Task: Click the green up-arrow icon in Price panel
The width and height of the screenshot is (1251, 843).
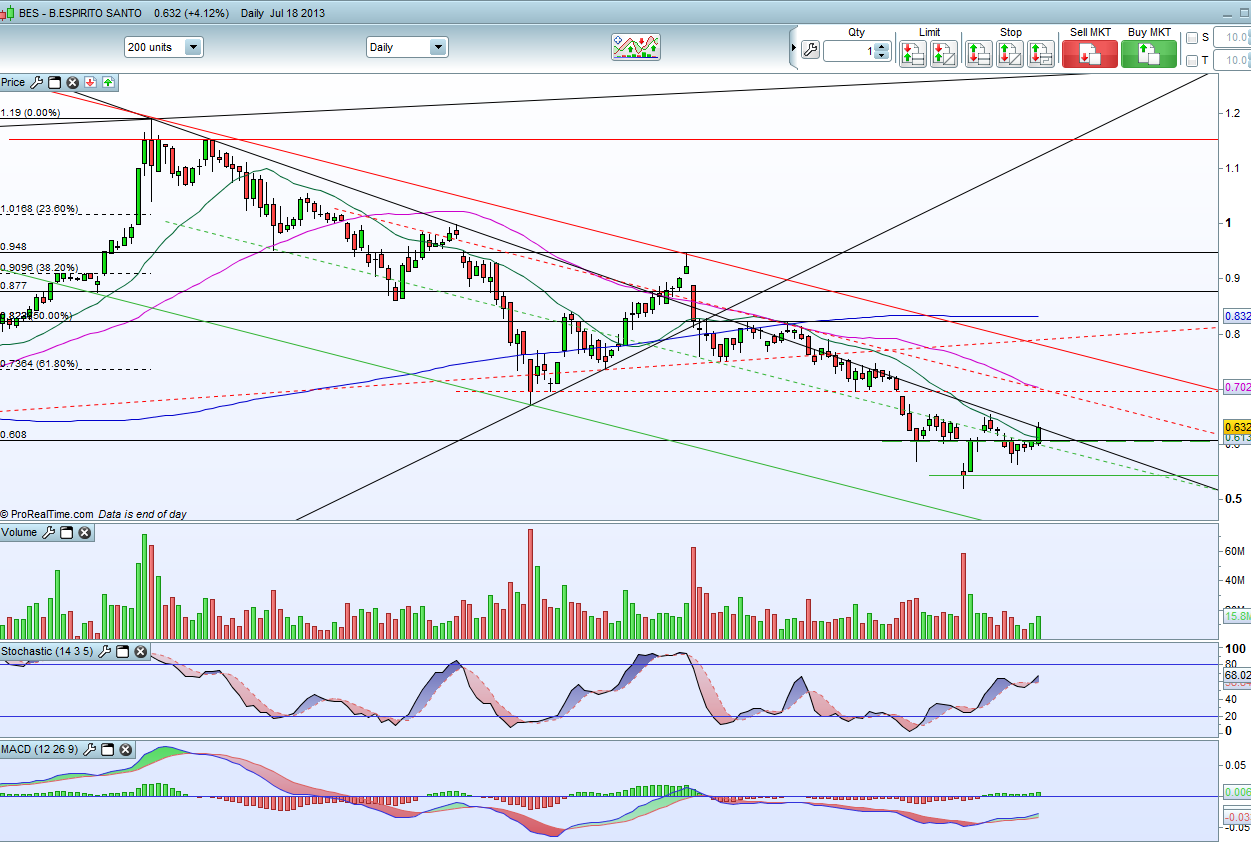Action: point(107,83)
